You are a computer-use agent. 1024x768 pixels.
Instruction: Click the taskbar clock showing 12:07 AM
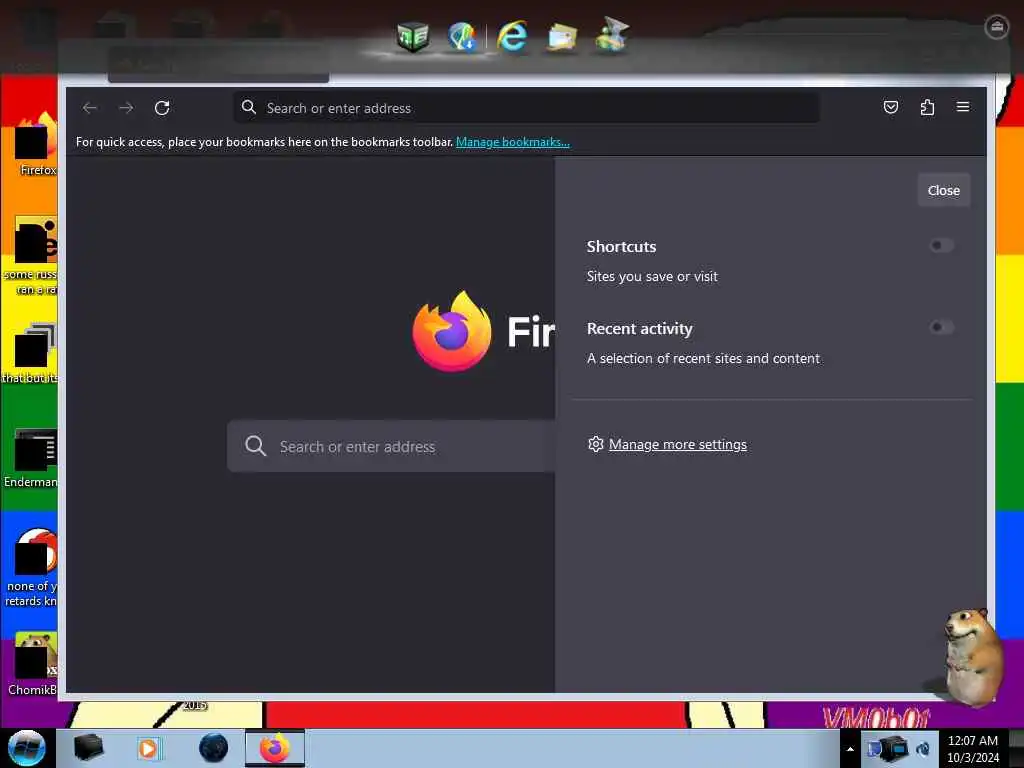(x=972, y=748)
